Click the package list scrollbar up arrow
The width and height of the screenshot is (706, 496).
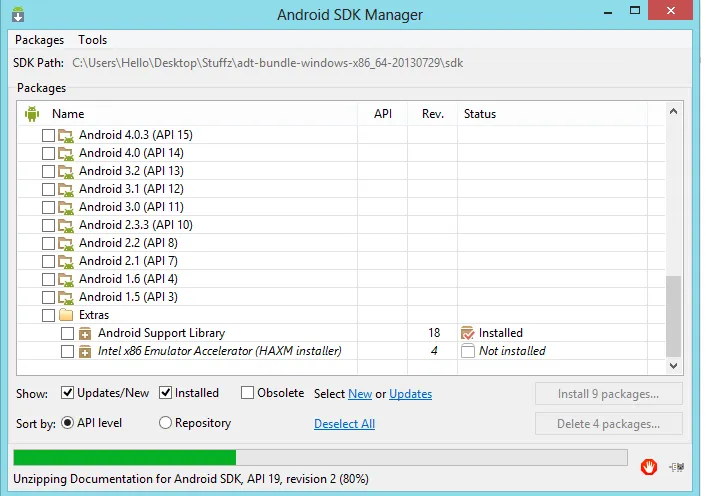click(x=673, y=111)
